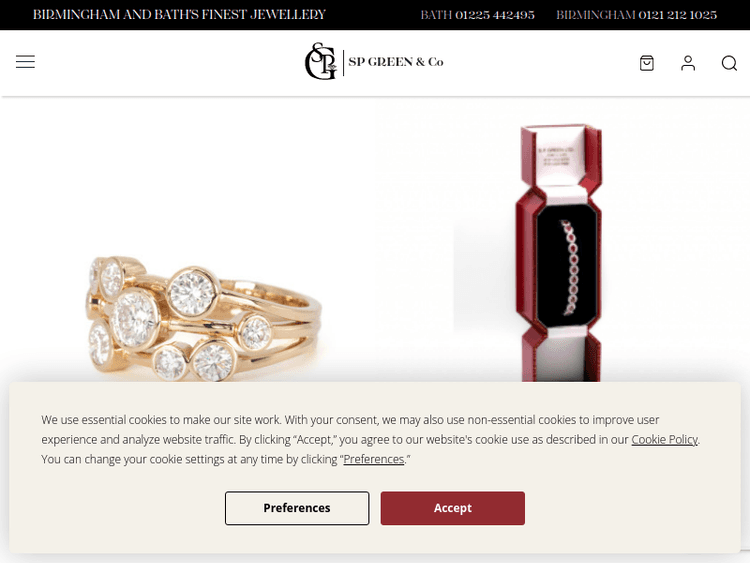Click the Accept cookies button
The image size is (750, 563).
point(452,508)
